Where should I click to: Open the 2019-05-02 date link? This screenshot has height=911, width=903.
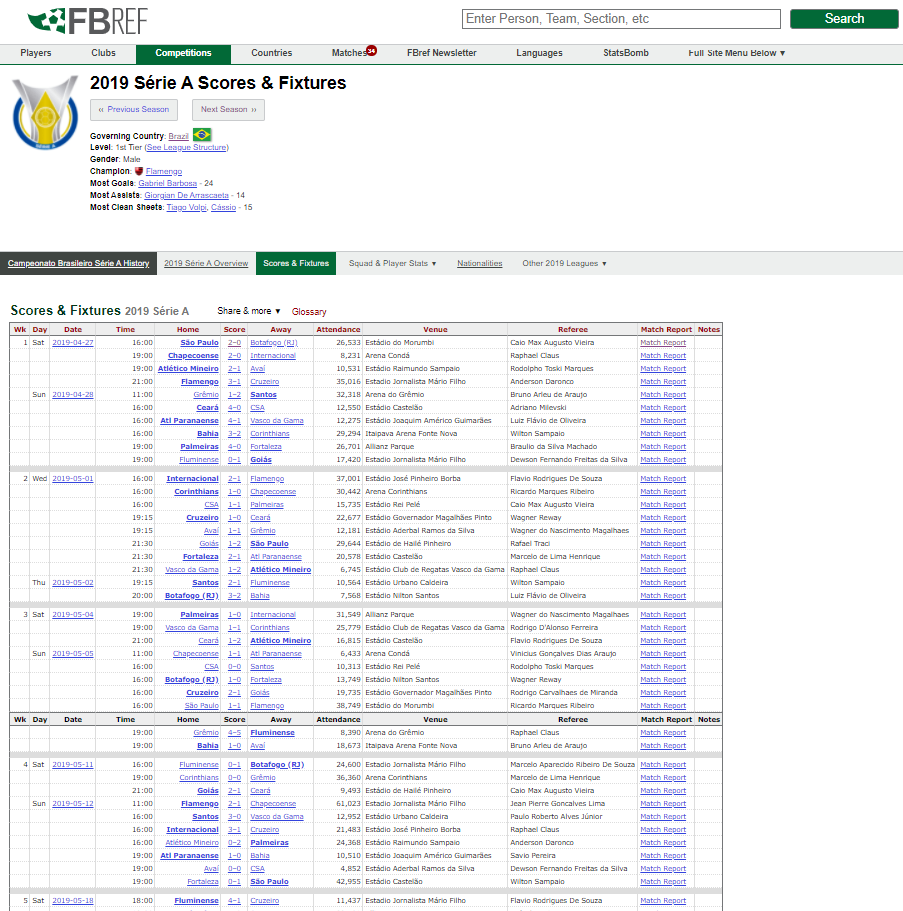73,583
